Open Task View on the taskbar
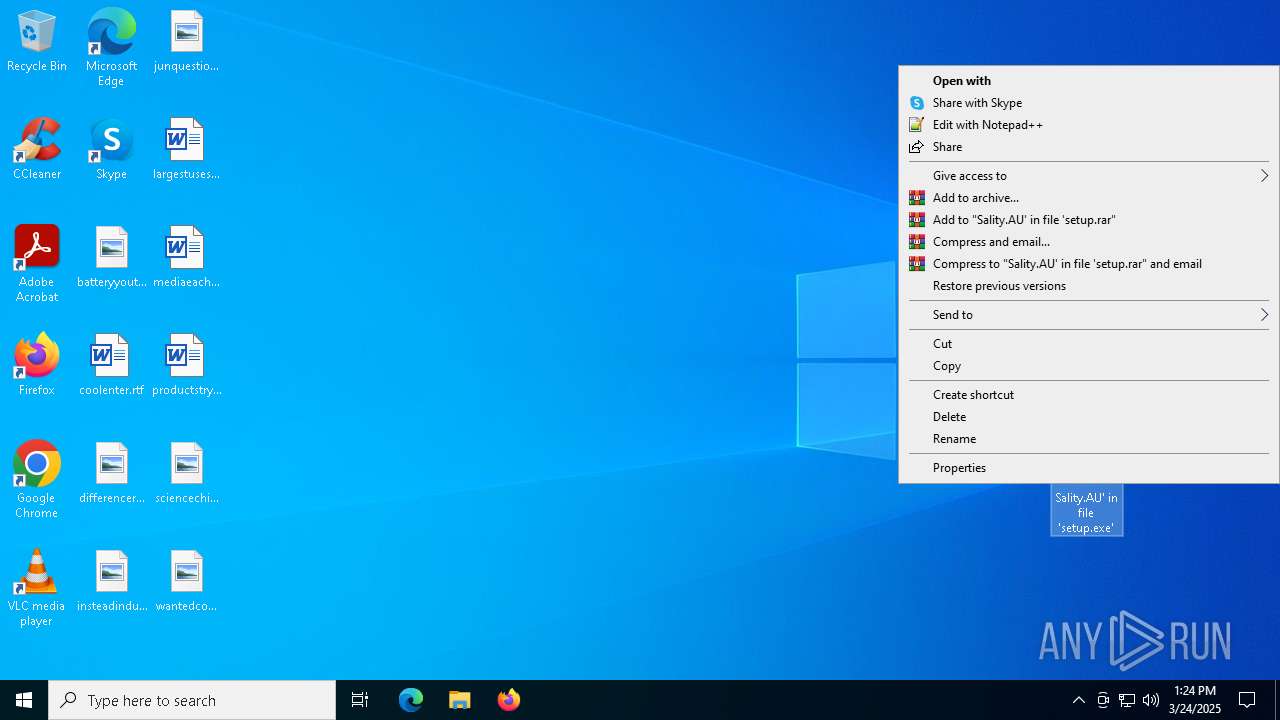Viewport: 1280px width, 720px height. pos(360,700)
